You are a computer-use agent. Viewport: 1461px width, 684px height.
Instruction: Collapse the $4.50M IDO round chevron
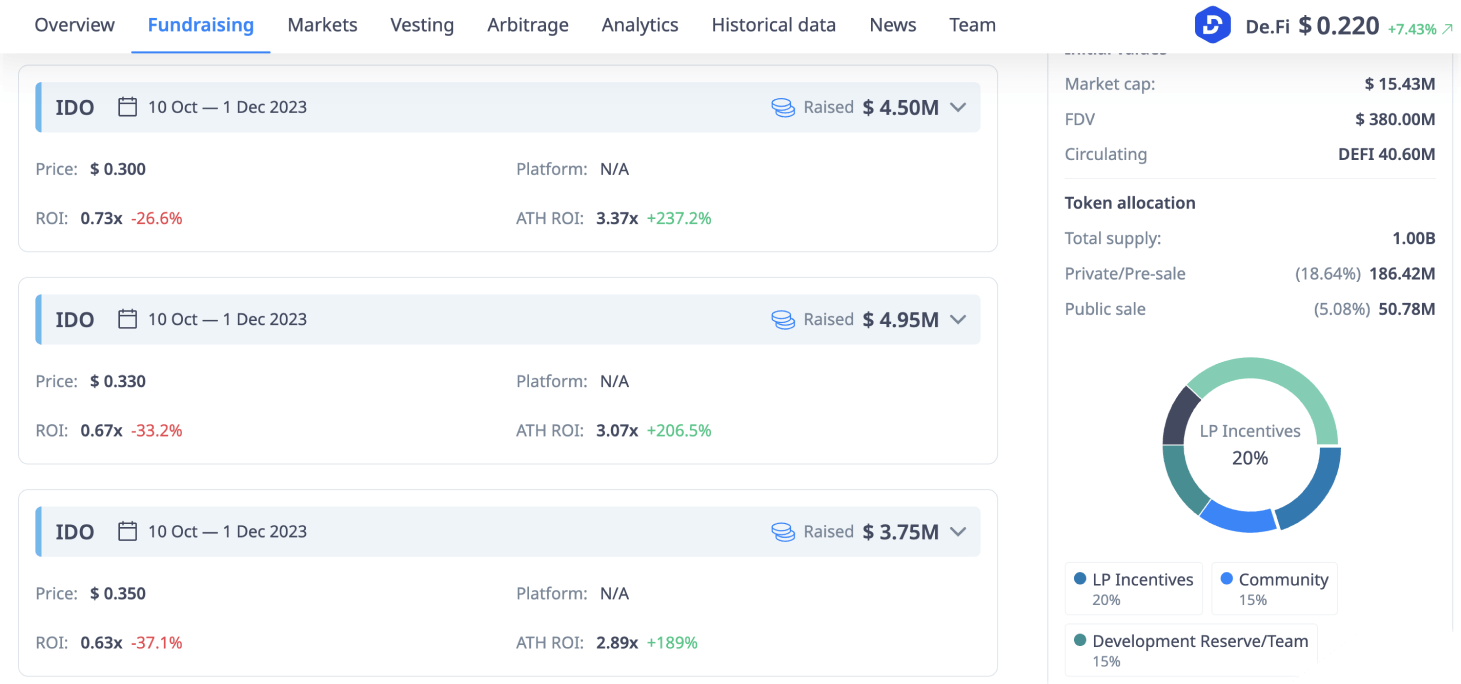click(958, 107)
